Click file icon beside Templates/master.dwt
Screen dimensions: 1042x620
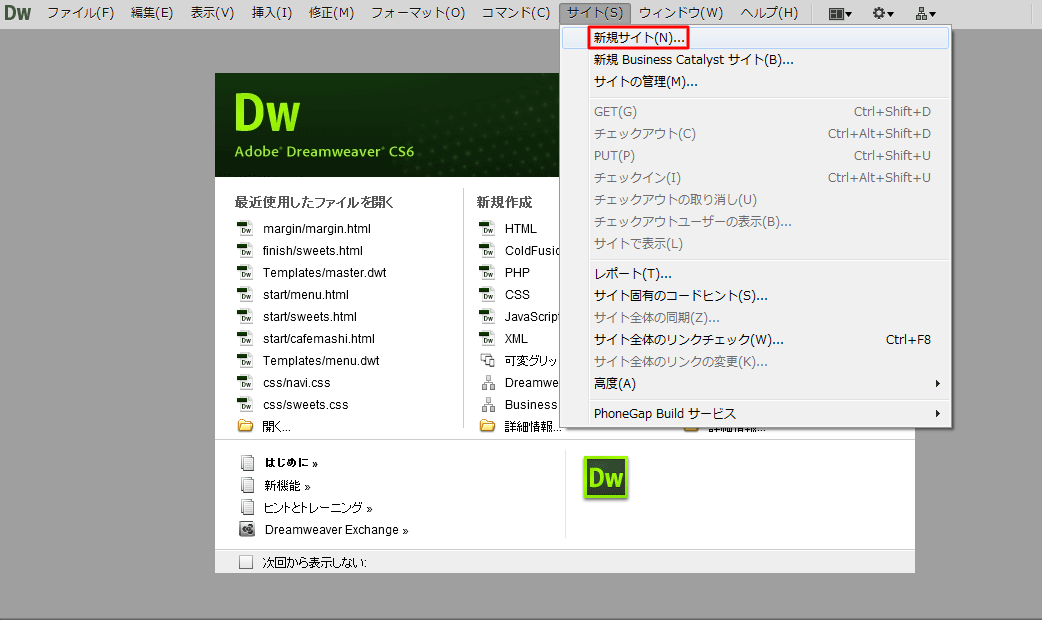click(245, 272)
